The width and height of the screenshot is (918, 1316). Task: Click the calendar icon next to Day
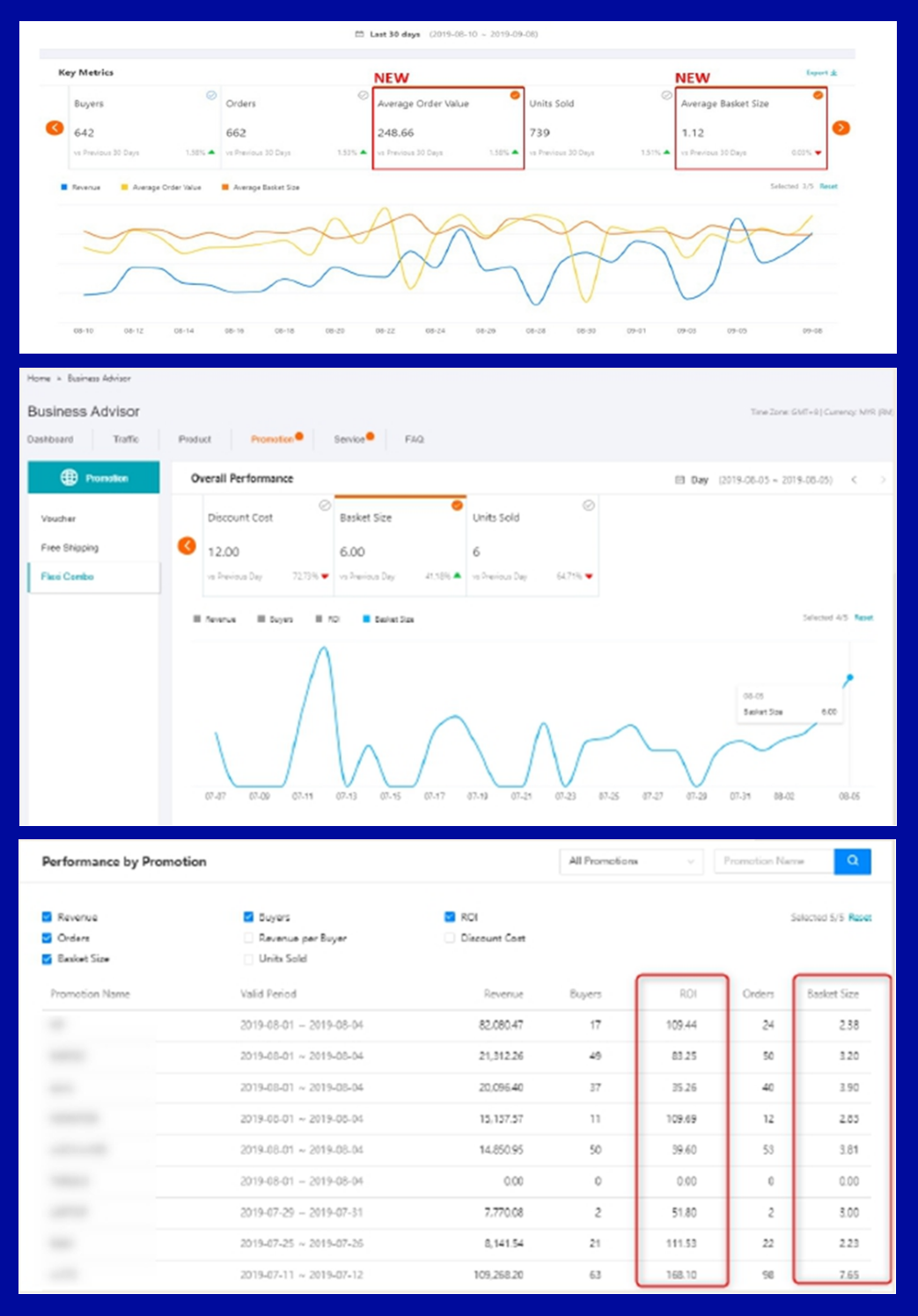click(679, 480)
